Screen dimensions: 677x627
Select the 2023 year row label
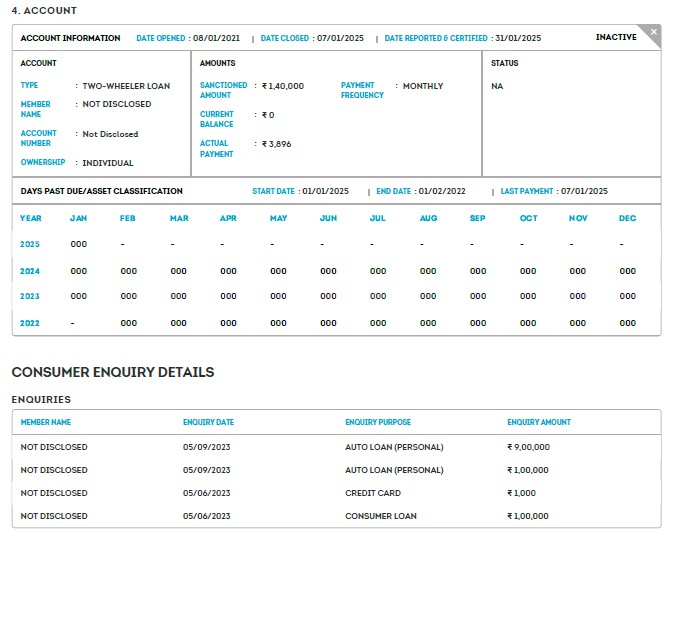(x=31, y=297)
